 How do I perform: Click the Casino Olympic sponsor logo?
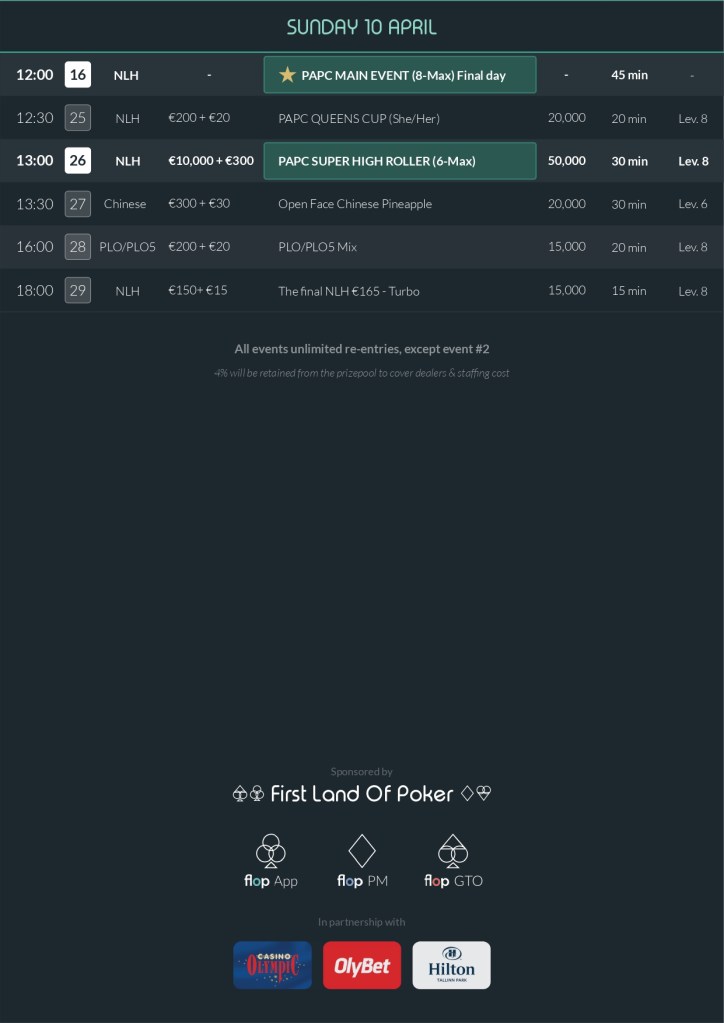[x=272, y=965]
